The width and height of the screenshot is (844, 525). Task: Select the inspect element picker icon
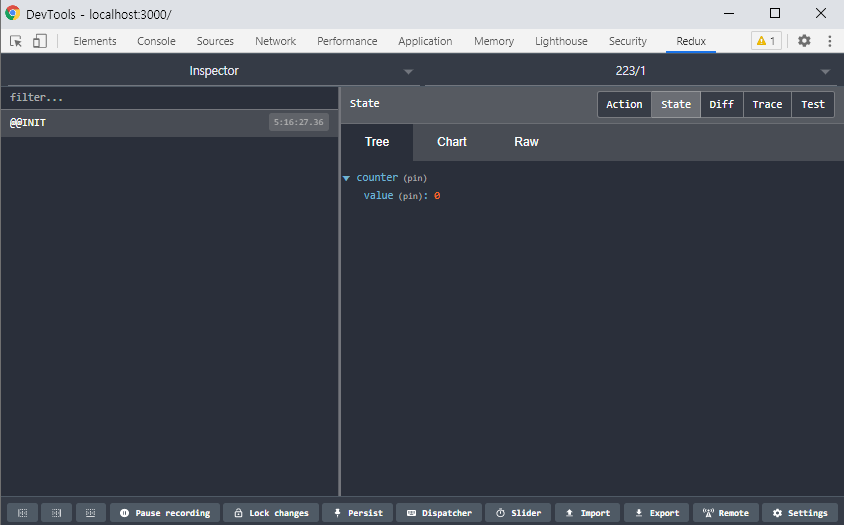16,41
